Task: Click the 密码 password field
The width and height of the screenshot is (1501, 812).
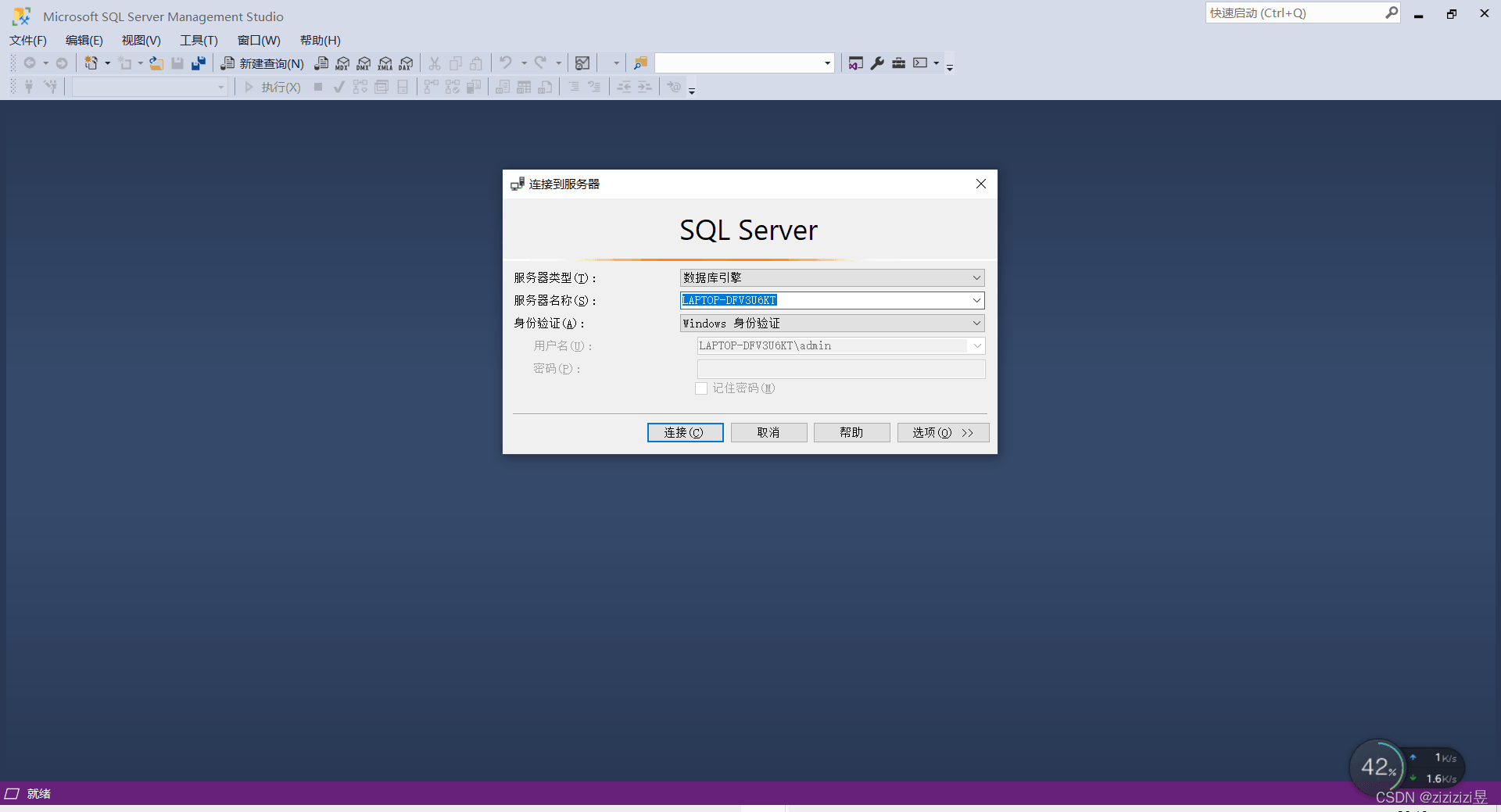Action: point(841,369)
